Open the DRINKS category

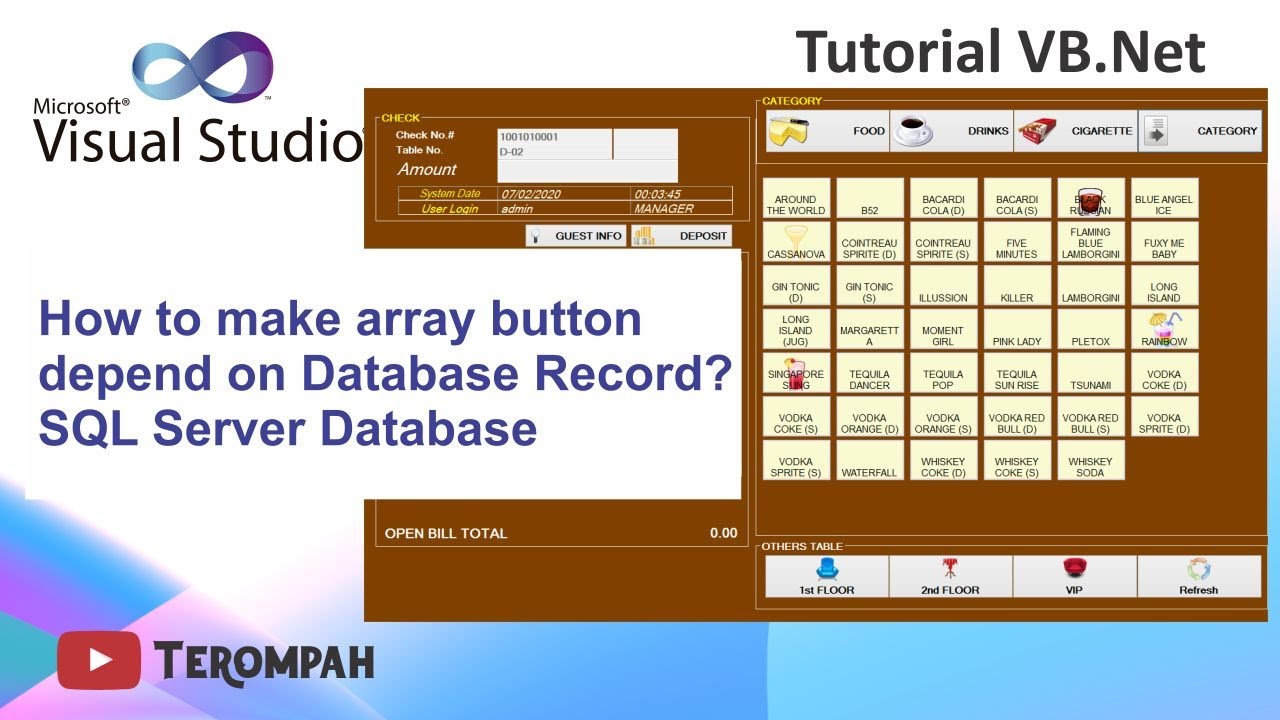[x=952, y=131]
